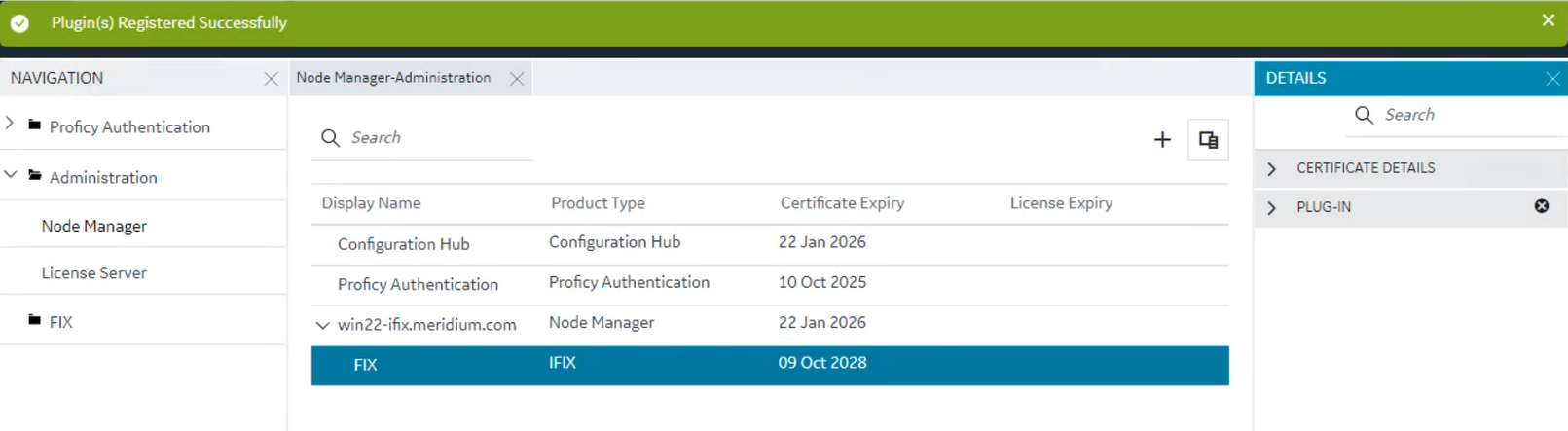Click the PLUG-IN remove circle-x icon
The width and height of the screenshot is (1568, 431).
[1542, 206]
